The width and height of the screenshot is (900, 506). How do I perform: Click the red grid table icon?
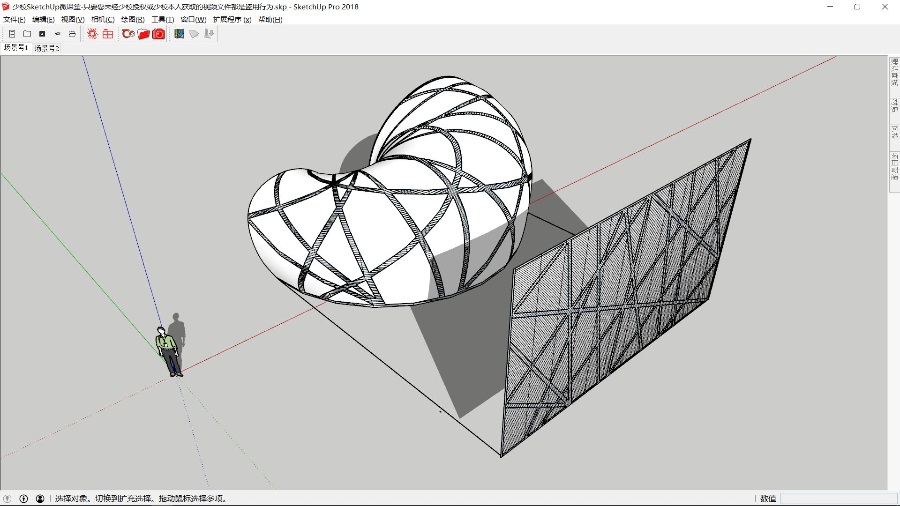click(x=108, y=34)
